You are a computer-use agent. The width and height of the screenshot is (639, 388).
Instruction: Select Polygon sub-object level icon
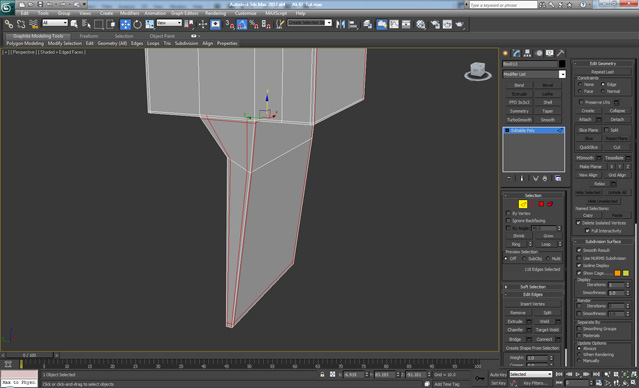(541, 204)
